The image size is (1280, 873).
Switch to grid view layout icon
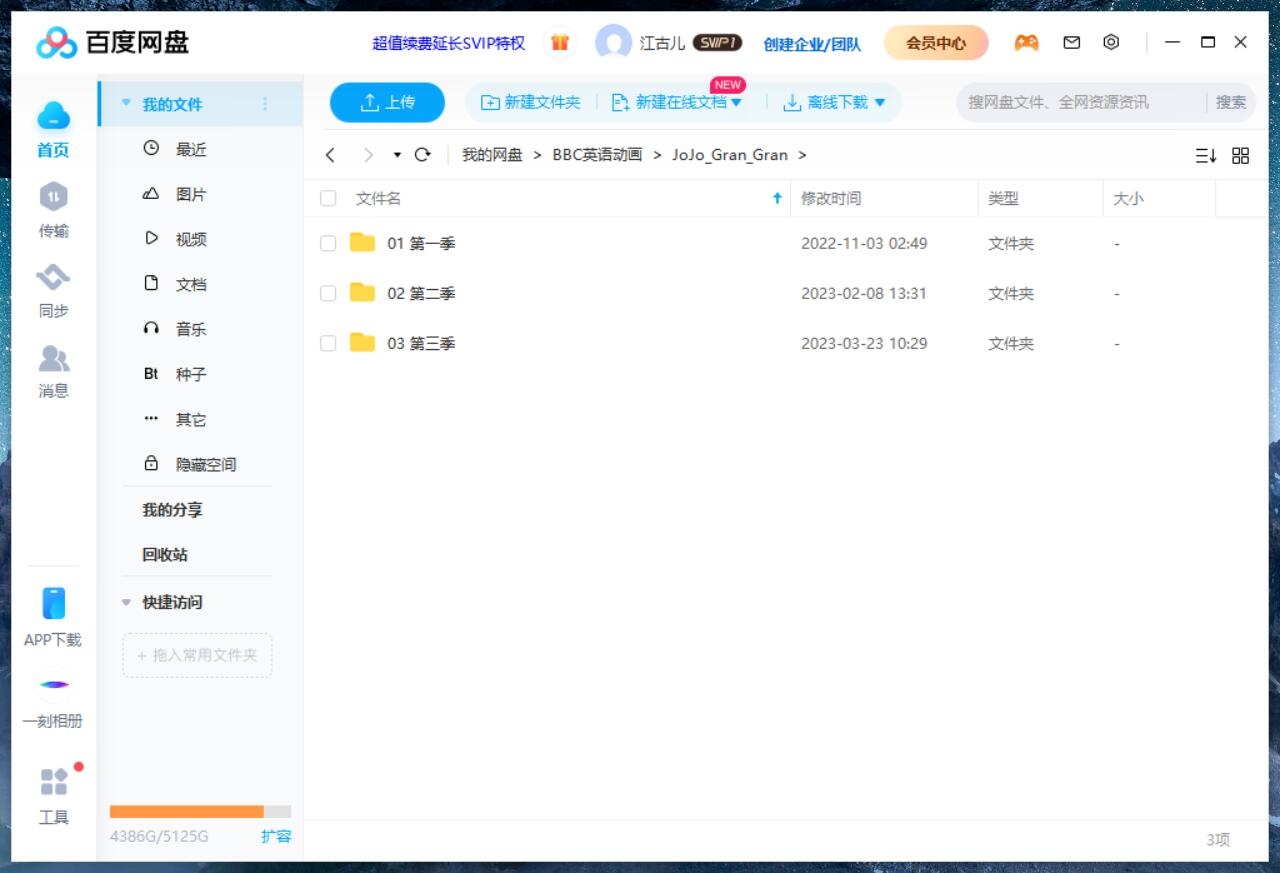click(x=1240, y=155)
